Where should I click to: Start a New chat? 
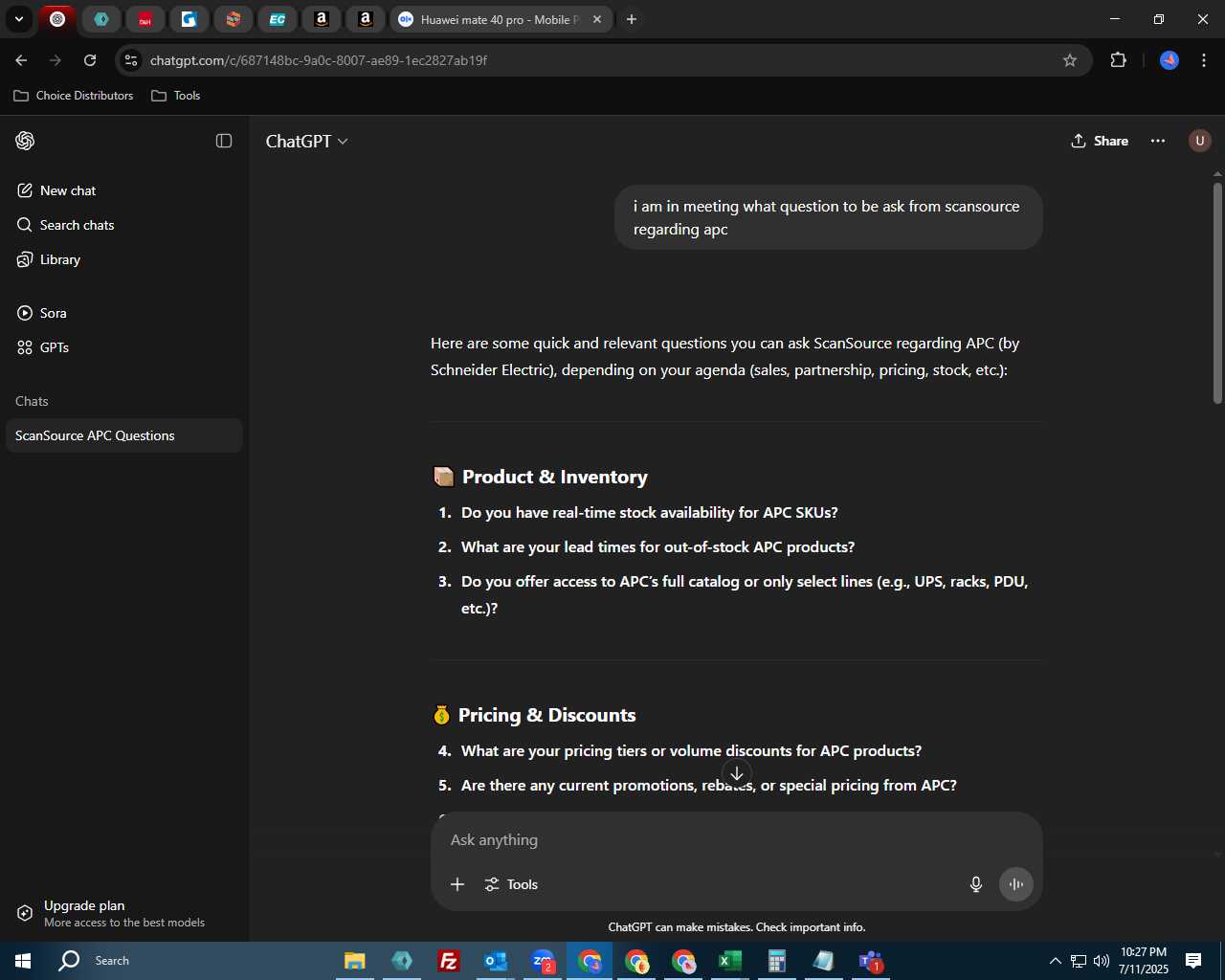pyautogui.click(x=124, y=190)
